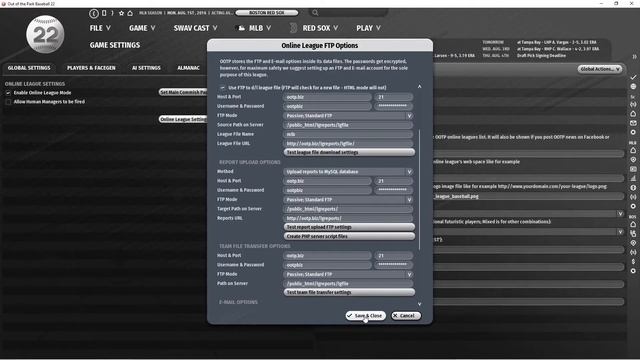This screenshot has height=360, width=640.
Task: Click Source Path on Server field
Action: (348, 125)
